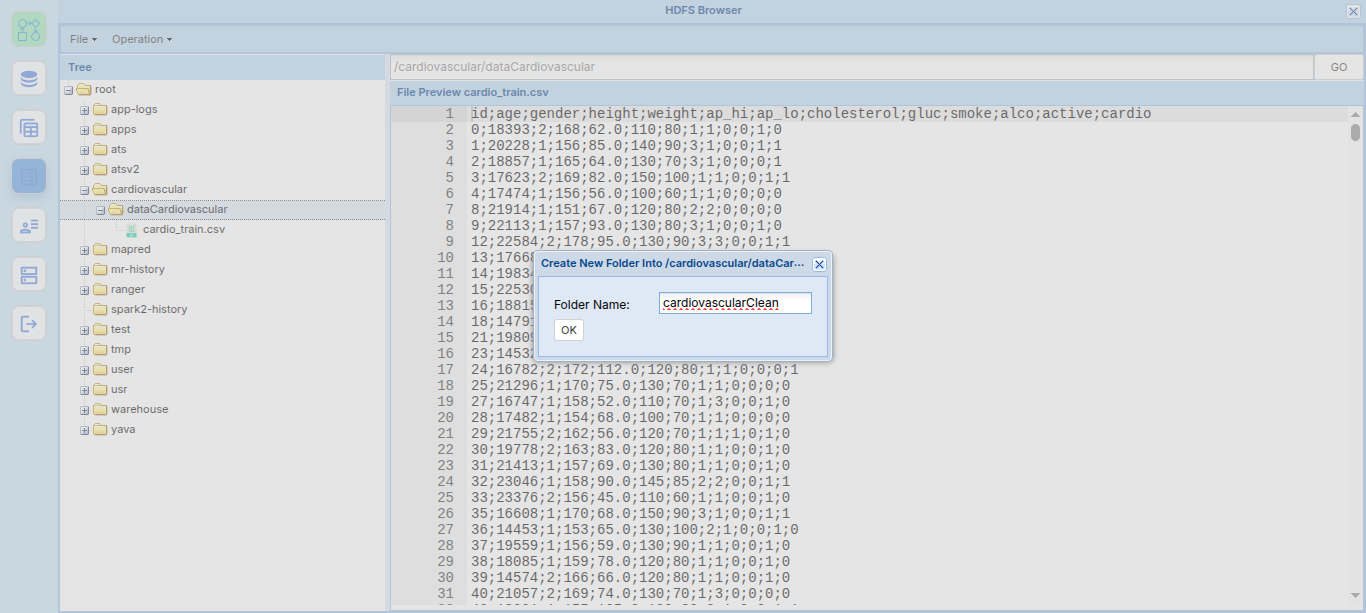Focus the Folder Name input field
Image resolution: width=1366 pixels, height=613 pixels.
click(x=735, y=302)
